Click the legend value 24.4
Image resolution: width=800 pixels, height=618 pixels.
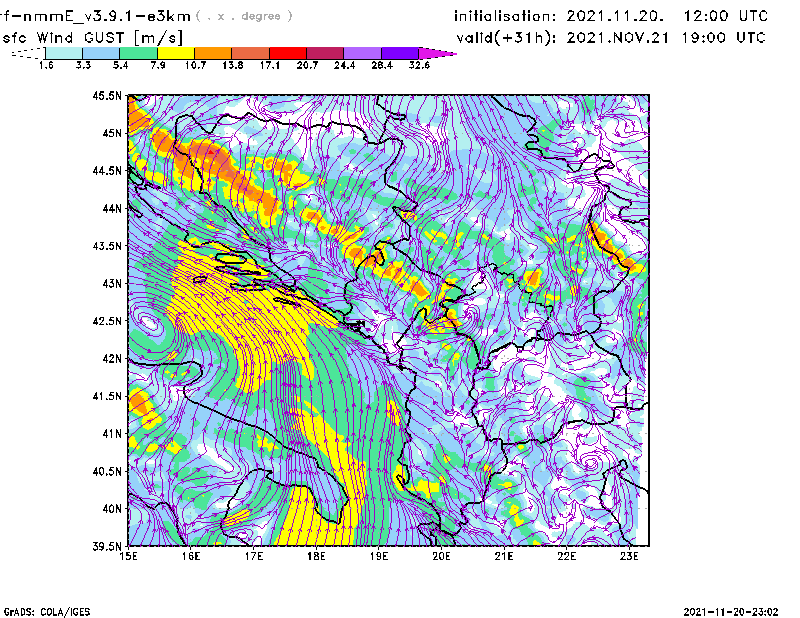(x=344, y=65)
